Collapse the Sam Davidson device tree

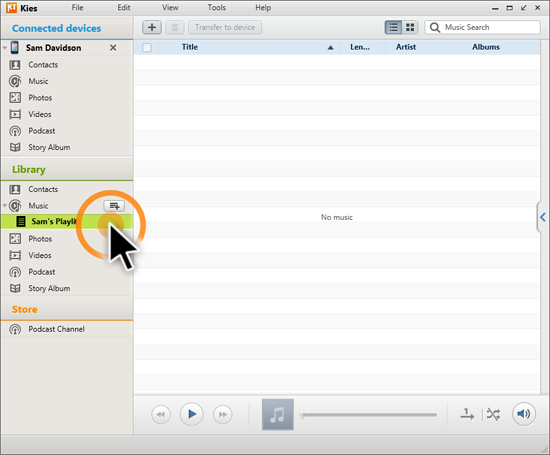tap(5, 47)
